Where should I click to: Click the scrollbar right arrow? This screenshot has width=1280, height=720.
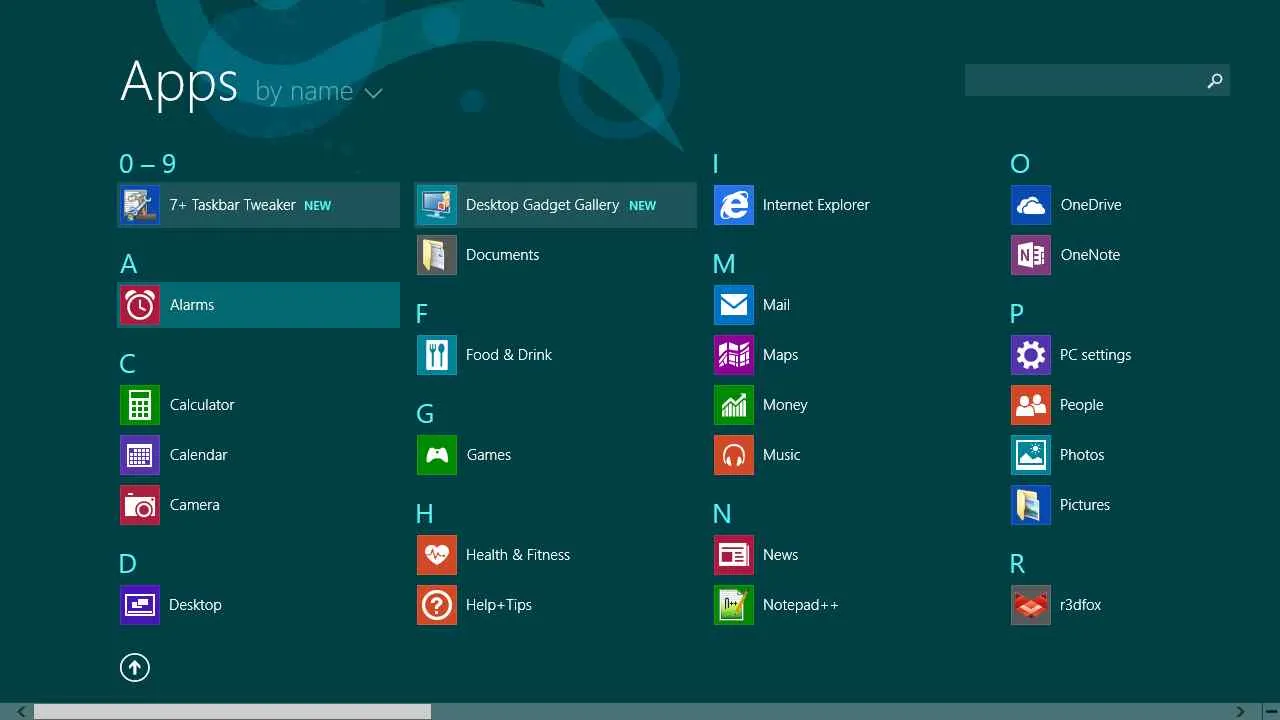click(1241, 712)
